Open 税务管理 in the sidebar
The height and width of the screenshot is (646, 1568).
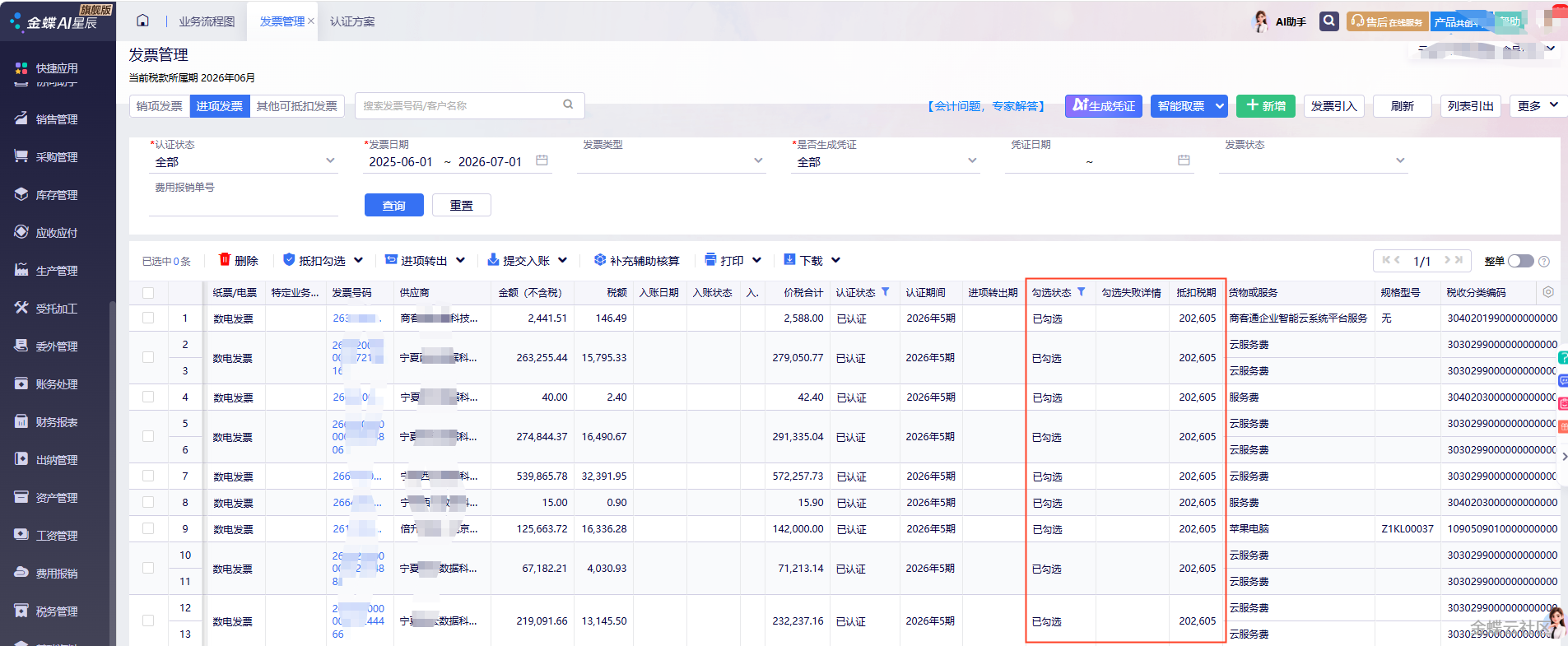coord(56,611)
